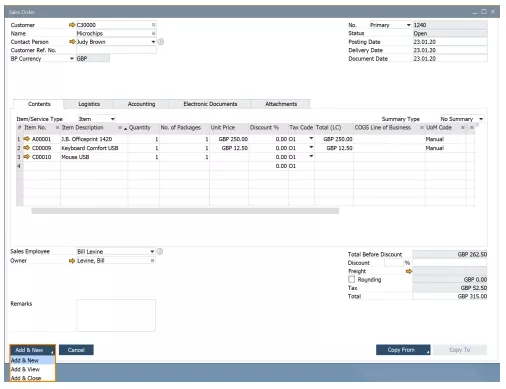Open the Tax Code dropdown in row 2

point(311,147)
